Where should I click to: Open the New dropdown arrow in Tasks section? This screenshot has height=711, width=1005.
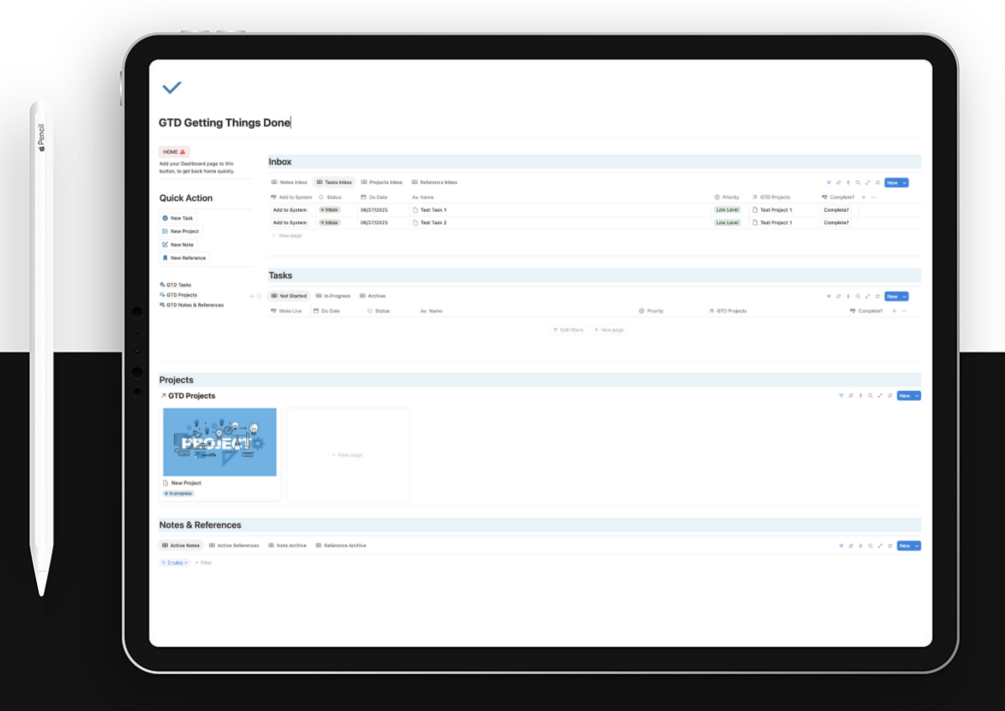(905, 296)
